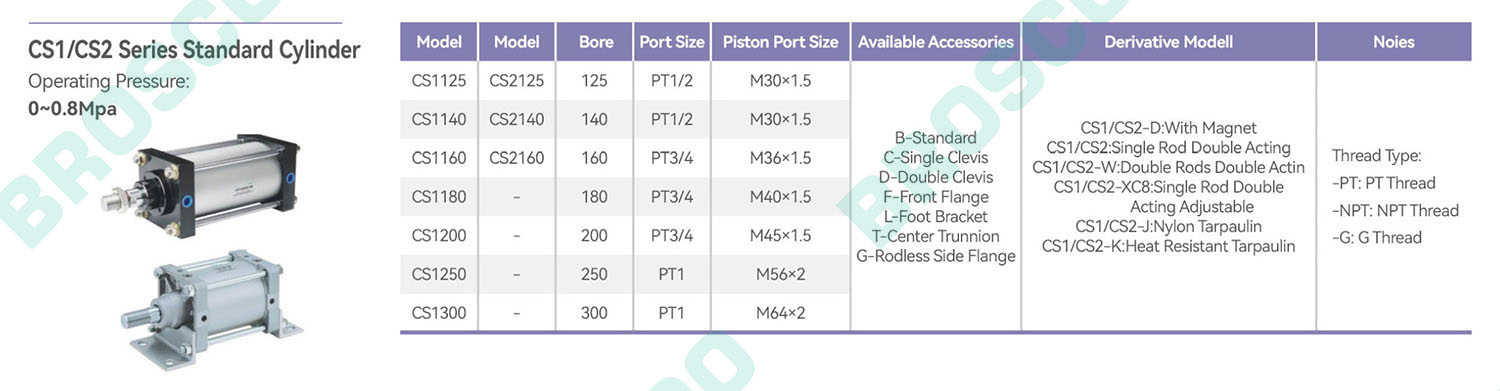Click the Available Accessories header
Image resolution: width=1500 pixels, height=391 pixels.
pos(936,42)
